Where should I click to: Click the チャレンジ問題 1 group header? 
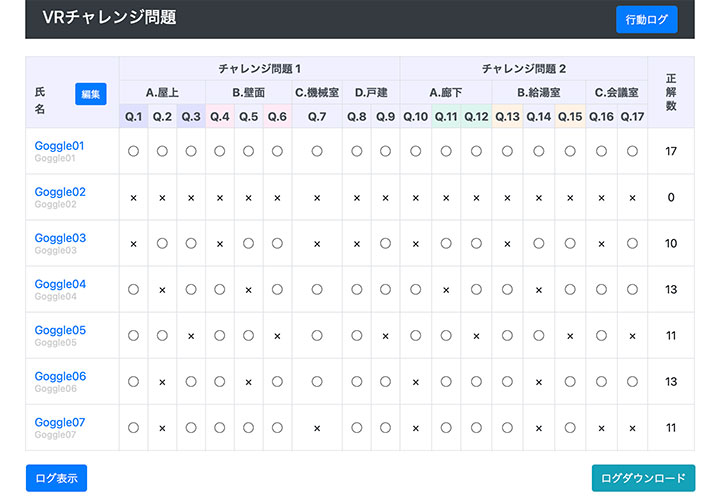(259, 69)
